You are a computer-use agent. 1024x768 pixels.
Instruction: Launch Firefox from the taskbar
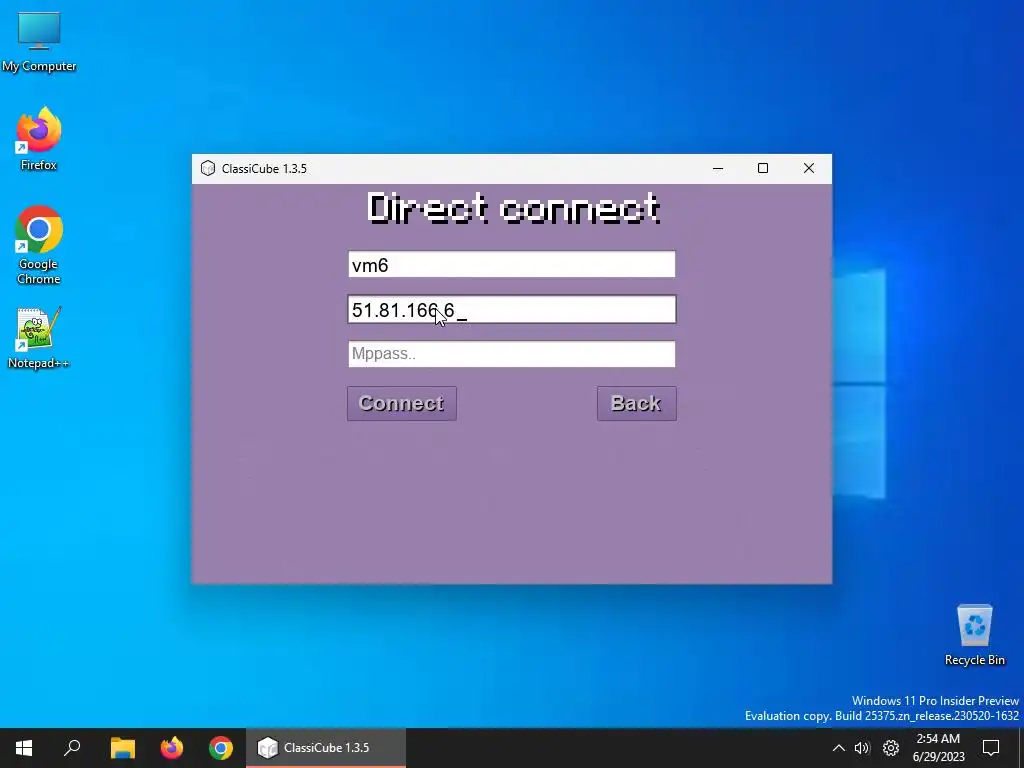(x=172, y=748)
